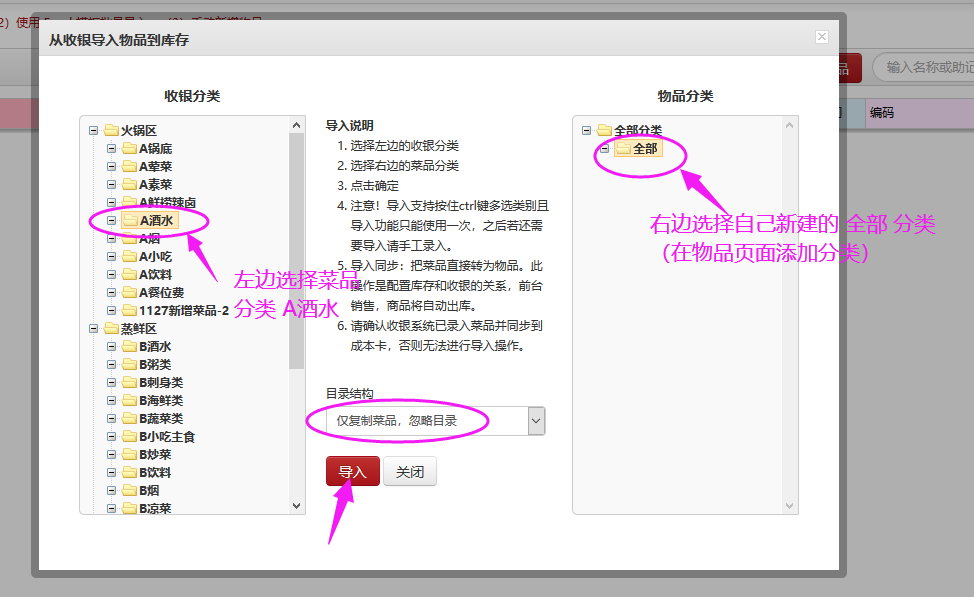Select the B海鲜类 category
The image size is (974, 597).
point(161,401)
